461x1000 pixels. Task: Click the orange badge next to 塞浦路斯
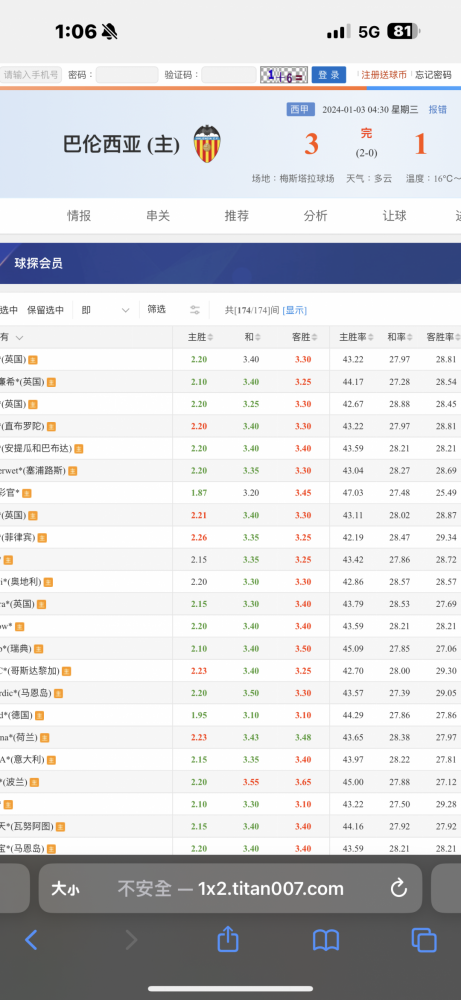73,471
